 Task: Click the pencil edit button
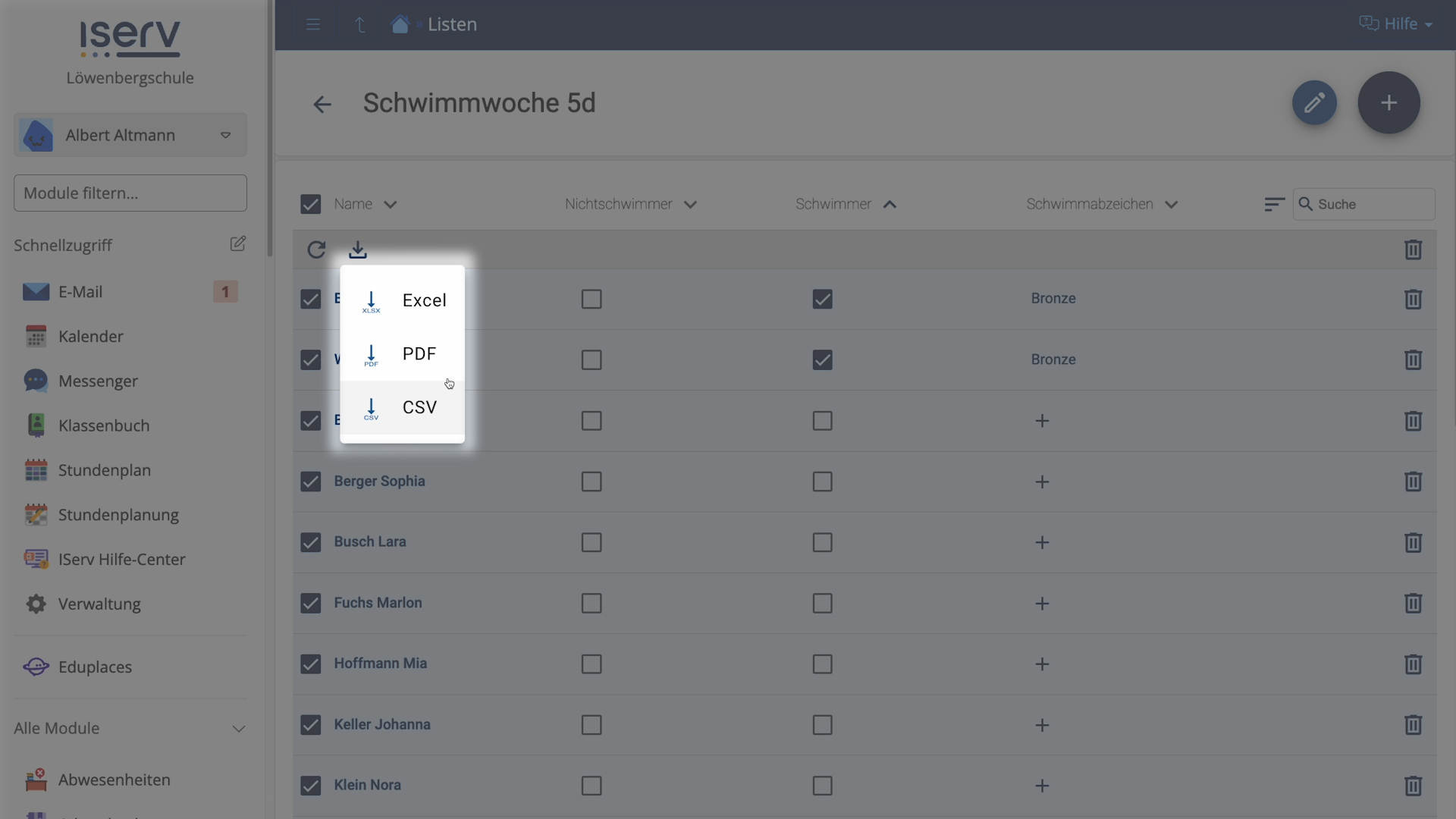coord(1314,103)
